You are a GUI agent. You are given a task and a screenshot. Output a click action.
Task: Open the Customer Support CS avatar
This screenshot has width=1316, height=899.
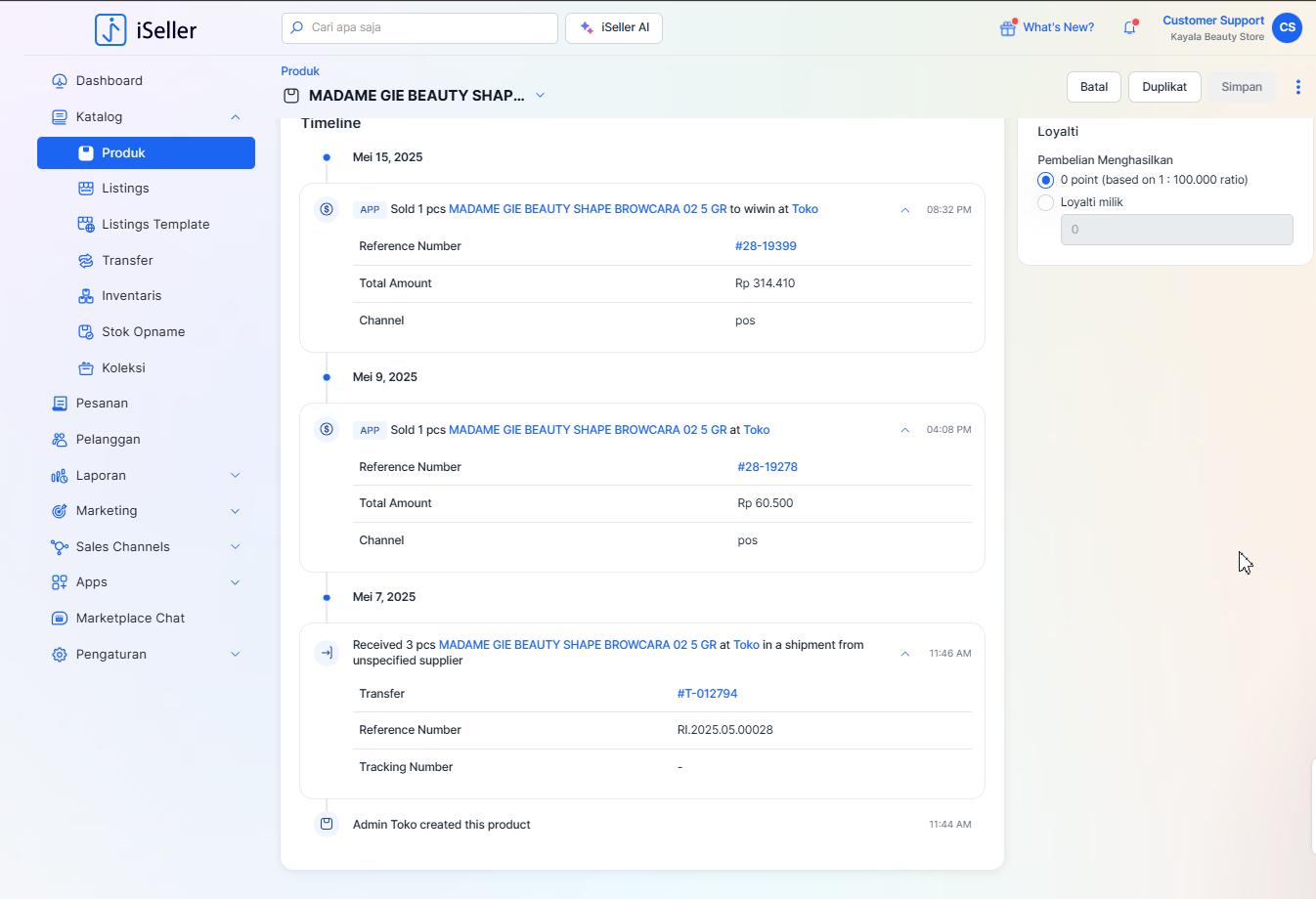(x=1287, y=27)
